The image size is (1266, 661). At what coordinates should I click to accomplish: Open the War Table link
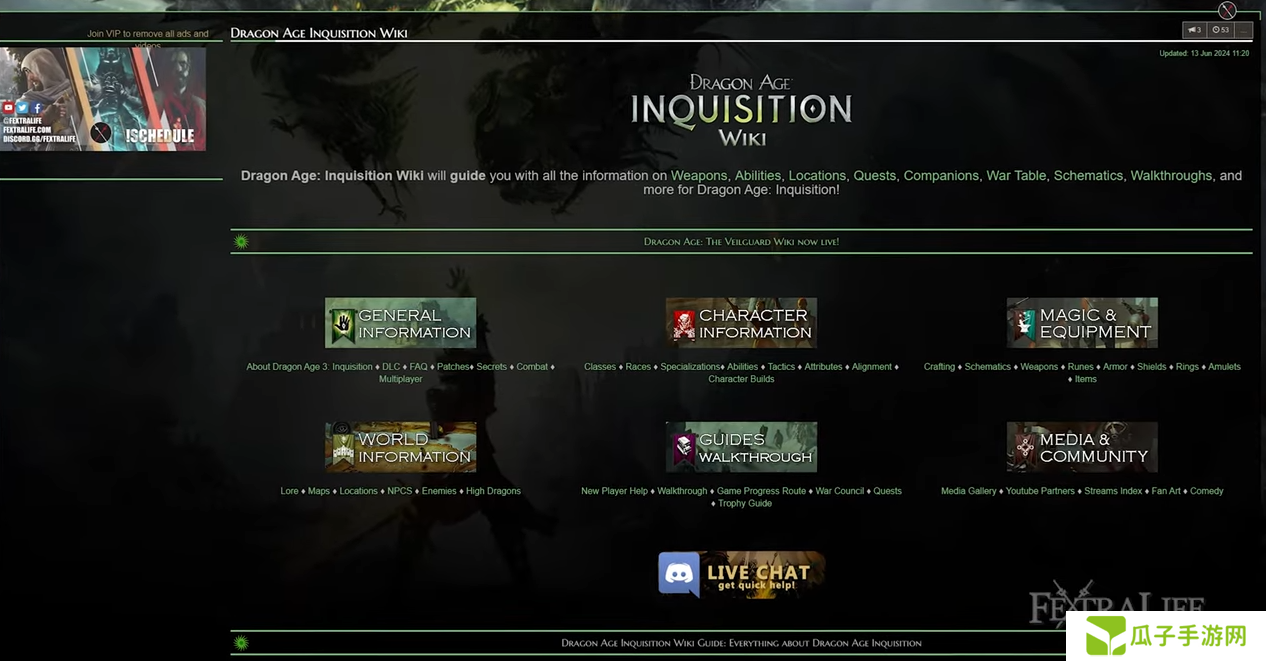tap(1016, 175)
